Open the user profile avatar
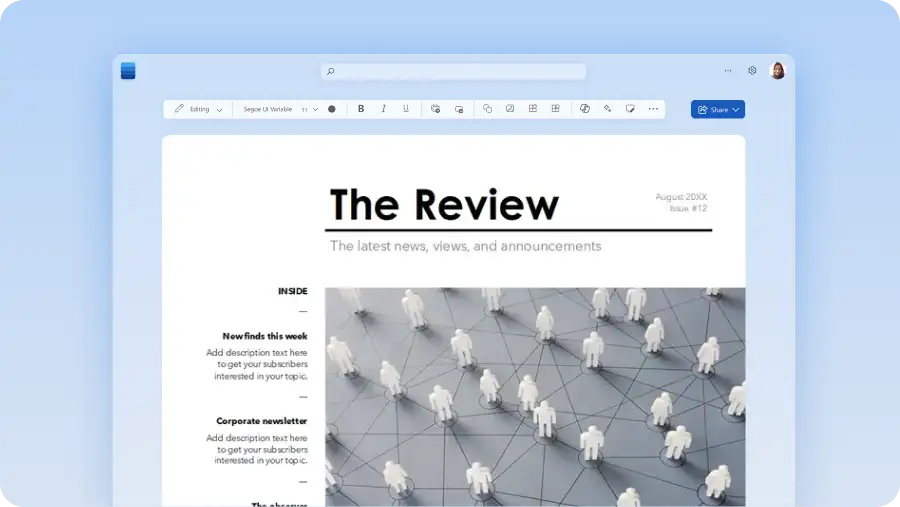Screen dimensions: 900x507 click(777, 71)
